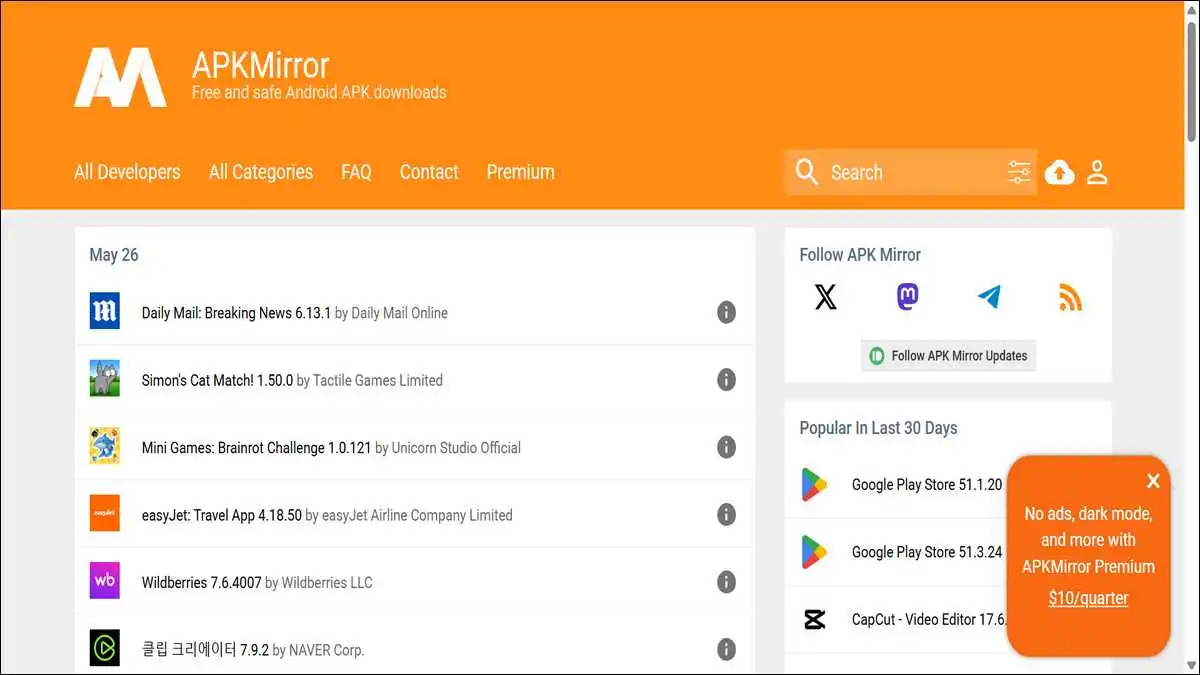Open the user account icon

[x=1097, y=172]
